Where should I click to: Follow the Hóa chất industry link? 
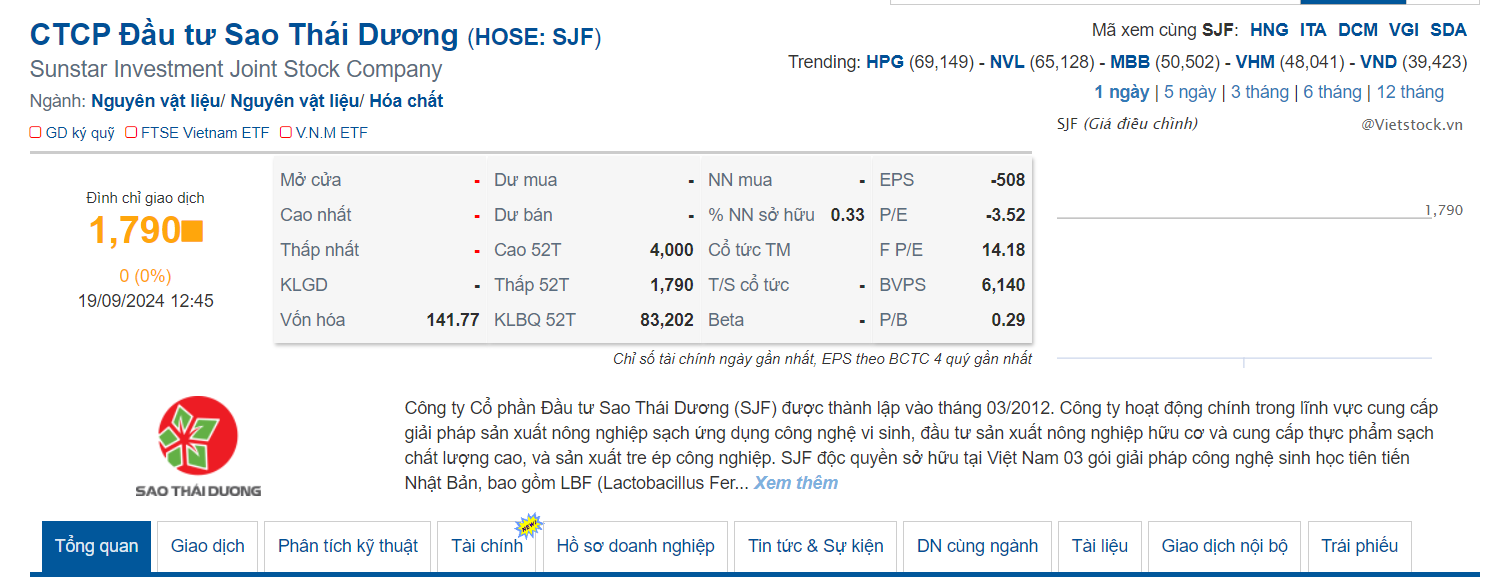406,101
